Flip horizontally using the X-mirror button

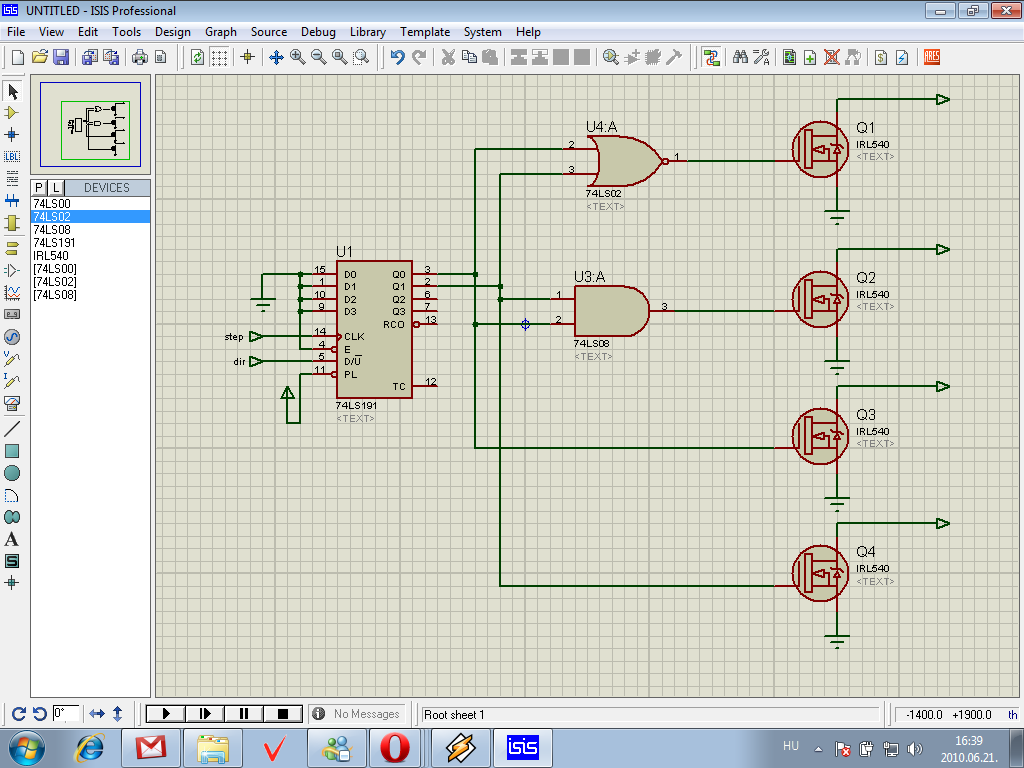(x=97, y=714)
